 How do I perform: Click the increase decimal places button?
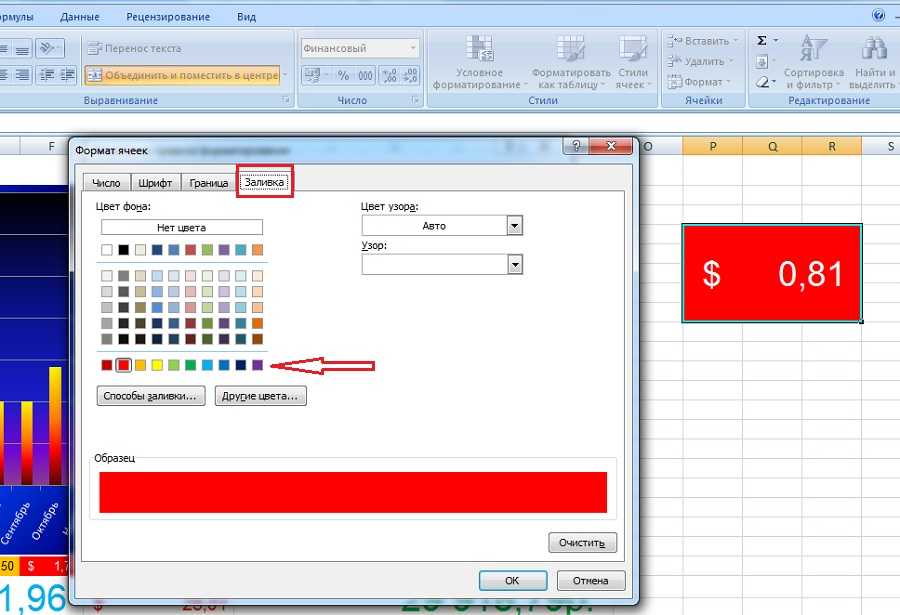[x=388, y=76]
